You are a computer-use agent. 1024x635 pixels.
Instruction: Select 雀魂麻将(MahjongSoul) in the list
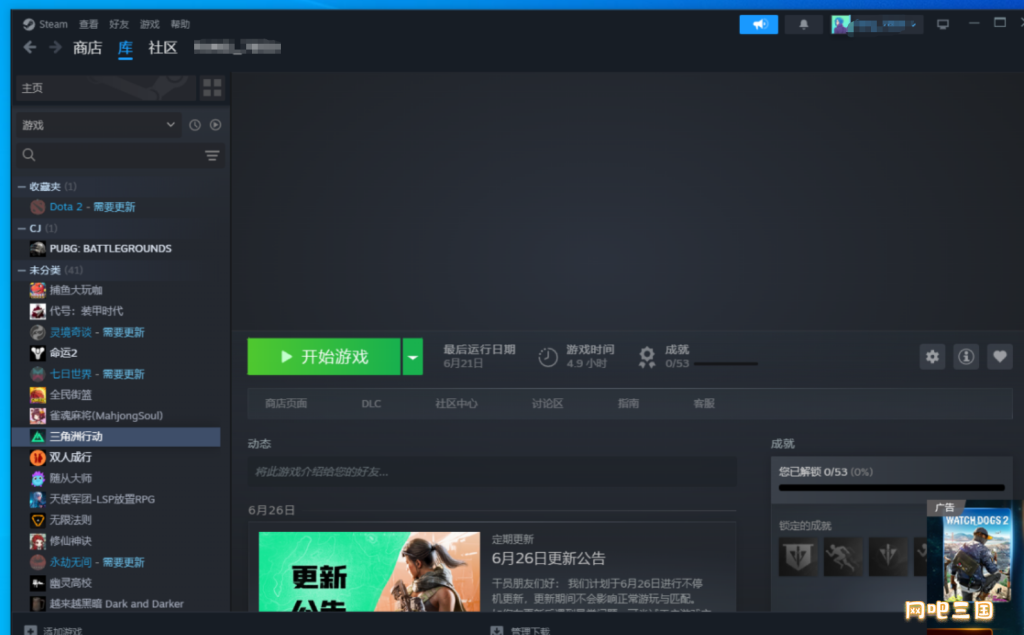(x=118, y=415)
